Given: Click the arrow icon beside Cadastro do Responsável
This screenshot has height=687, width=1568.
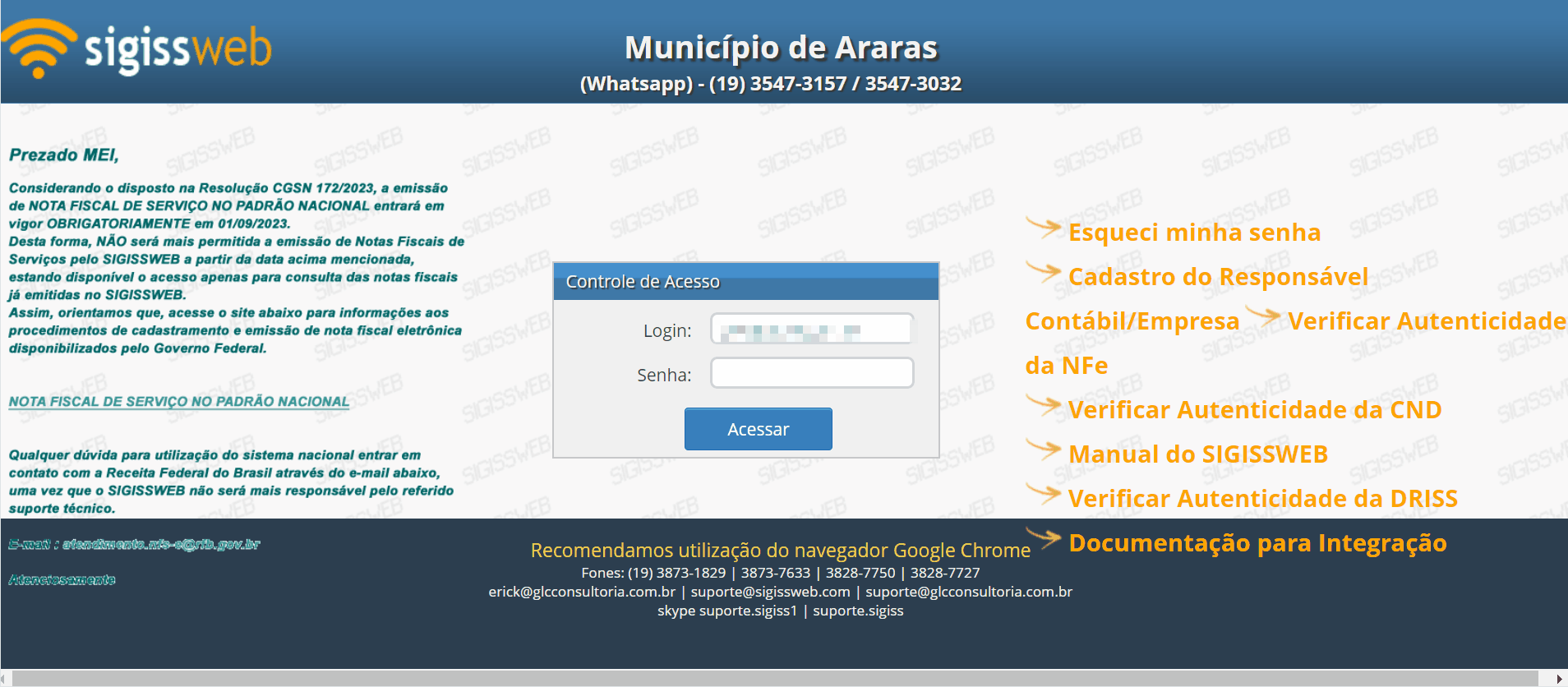Looking at the screenshot, I should (1044, 272).
